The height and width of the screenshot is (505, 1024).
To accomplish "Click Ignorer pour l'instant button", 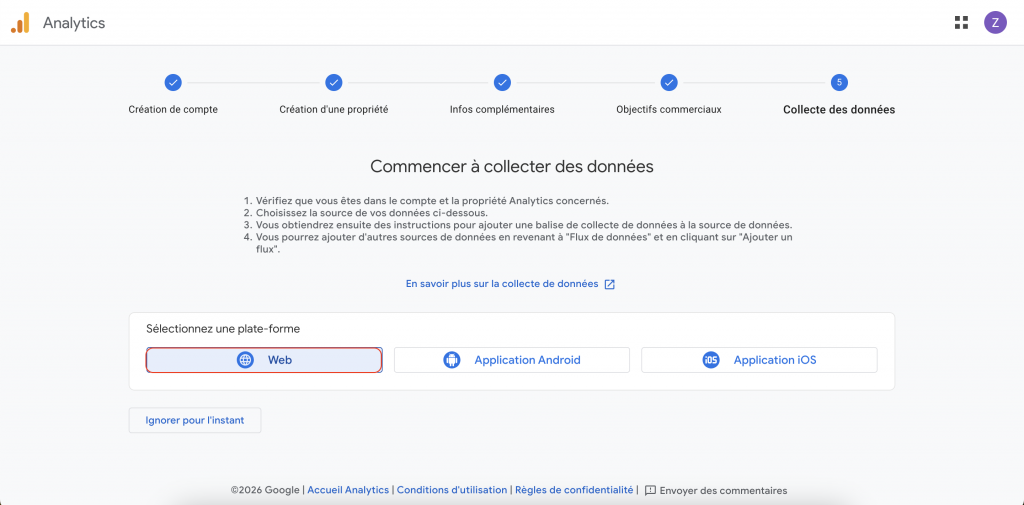I will coord(195,420).
